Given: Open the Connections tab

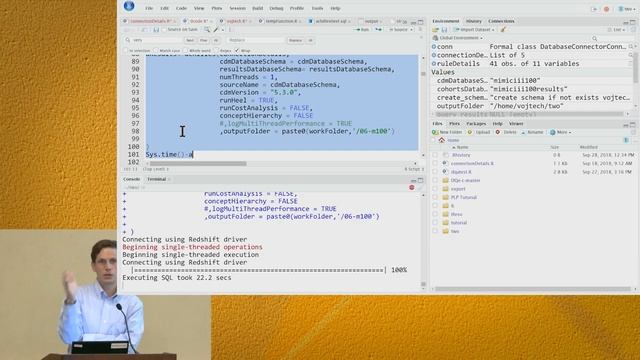Looking at the screenshot, I should click(501, 21).
